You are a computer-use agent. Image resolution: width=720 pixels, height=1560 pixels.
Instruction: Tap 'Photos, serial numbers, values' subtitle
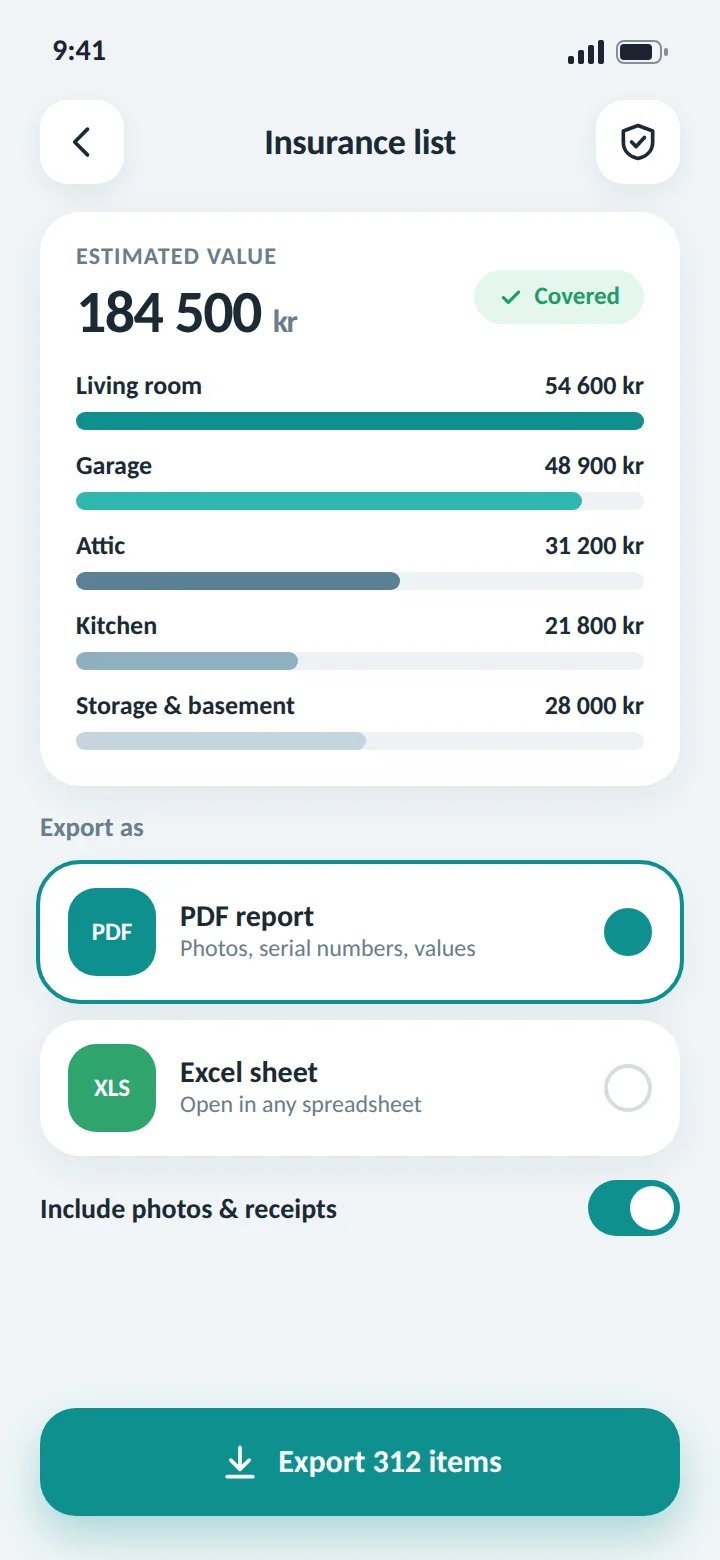(328, 948)
